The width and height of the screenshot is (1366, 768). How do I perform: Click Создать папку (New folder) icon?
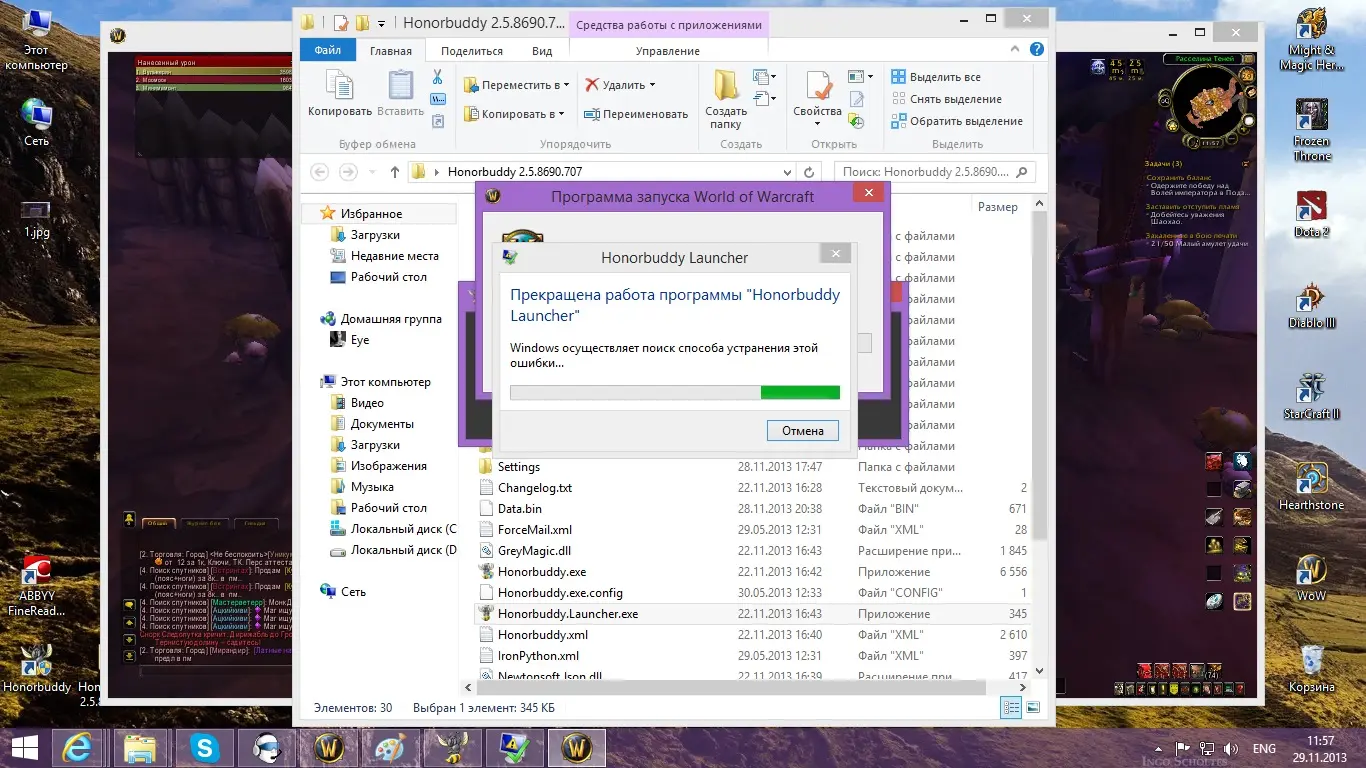click(x=726, y=99)
